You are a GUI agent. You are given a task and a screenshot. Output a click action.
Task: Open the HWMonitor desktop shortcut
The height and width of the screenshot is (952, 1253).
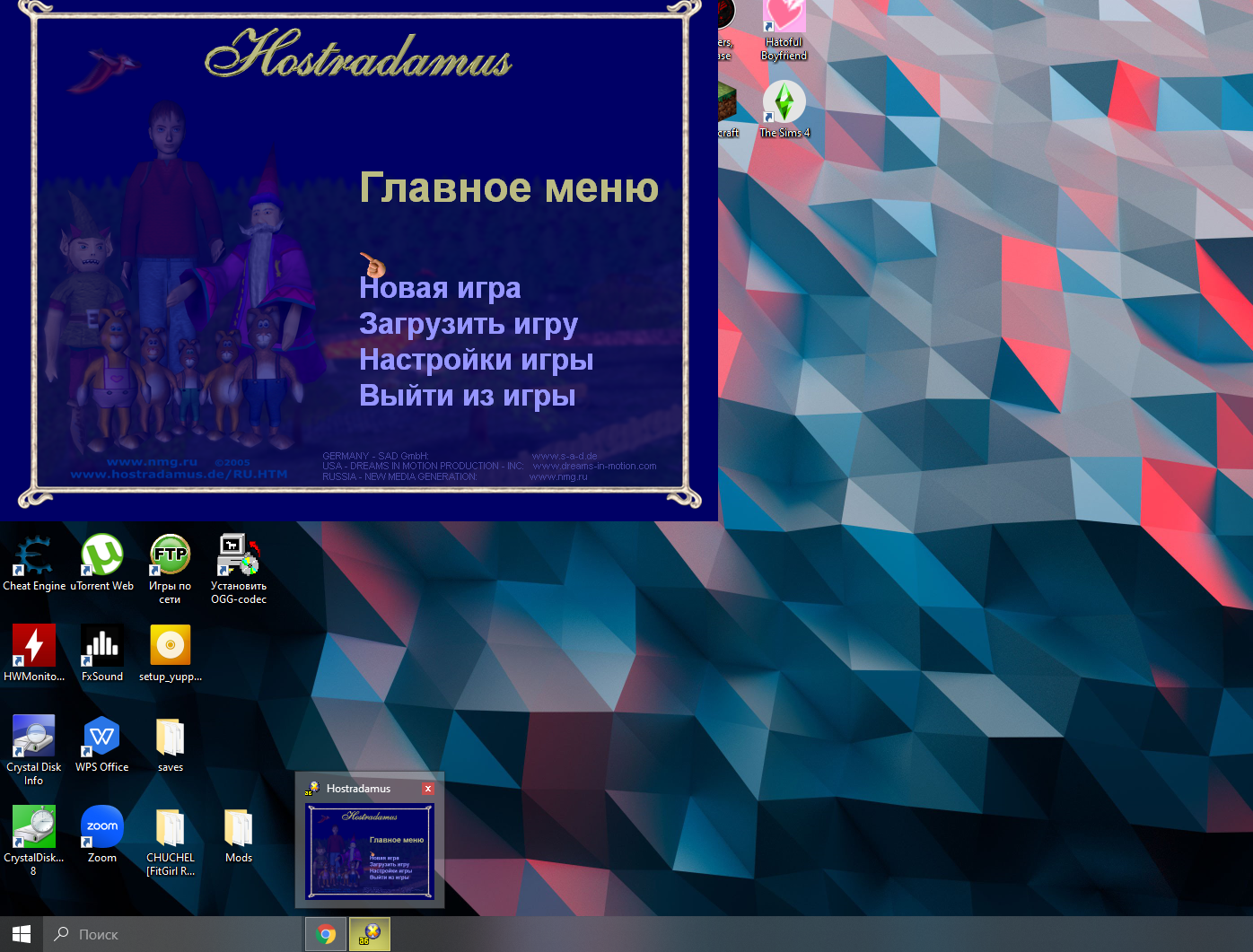pyautogui.click(x=34, y=654)
